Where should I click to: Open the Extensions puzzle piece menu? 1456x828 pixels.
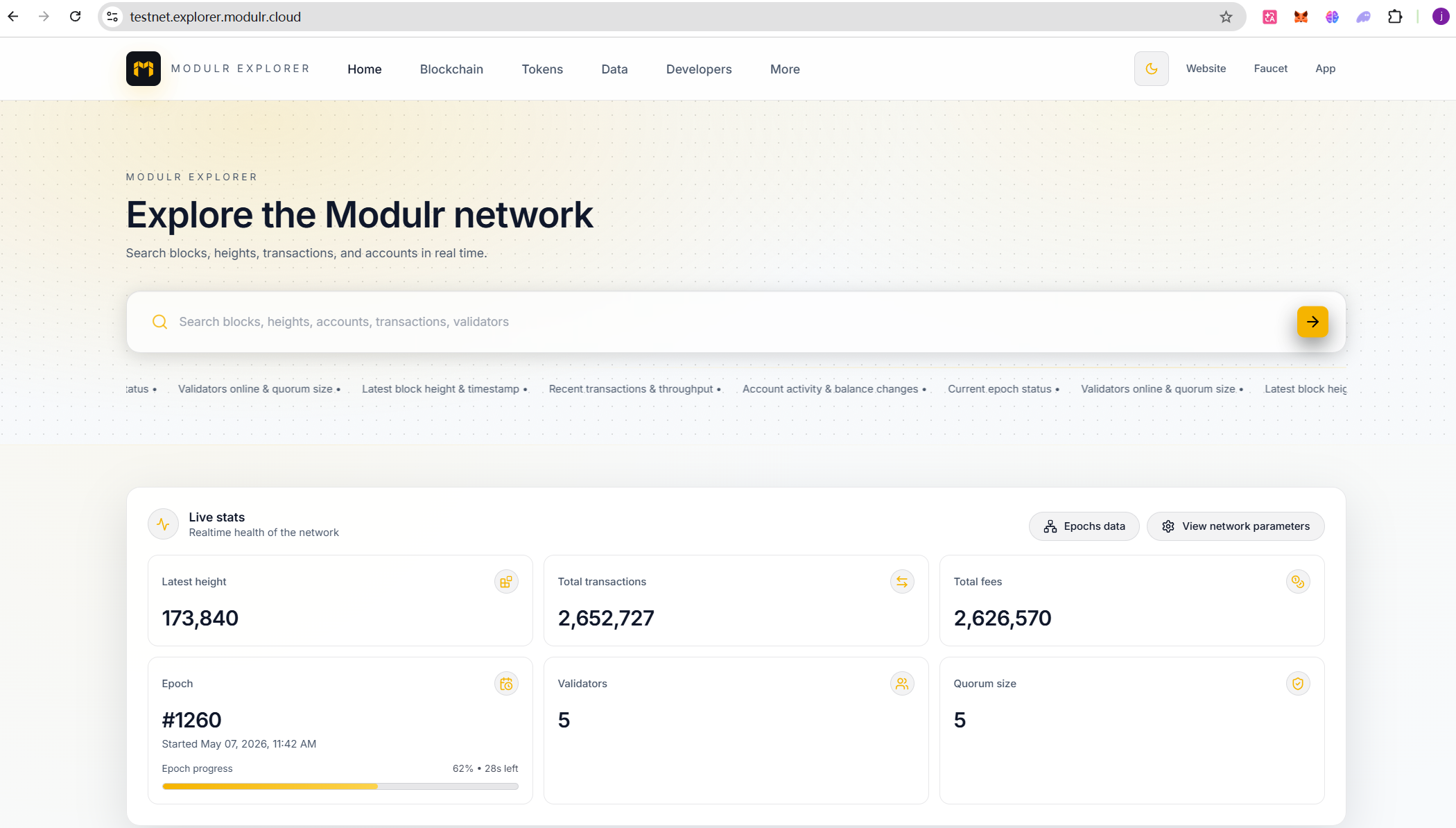pos(1395,17)
